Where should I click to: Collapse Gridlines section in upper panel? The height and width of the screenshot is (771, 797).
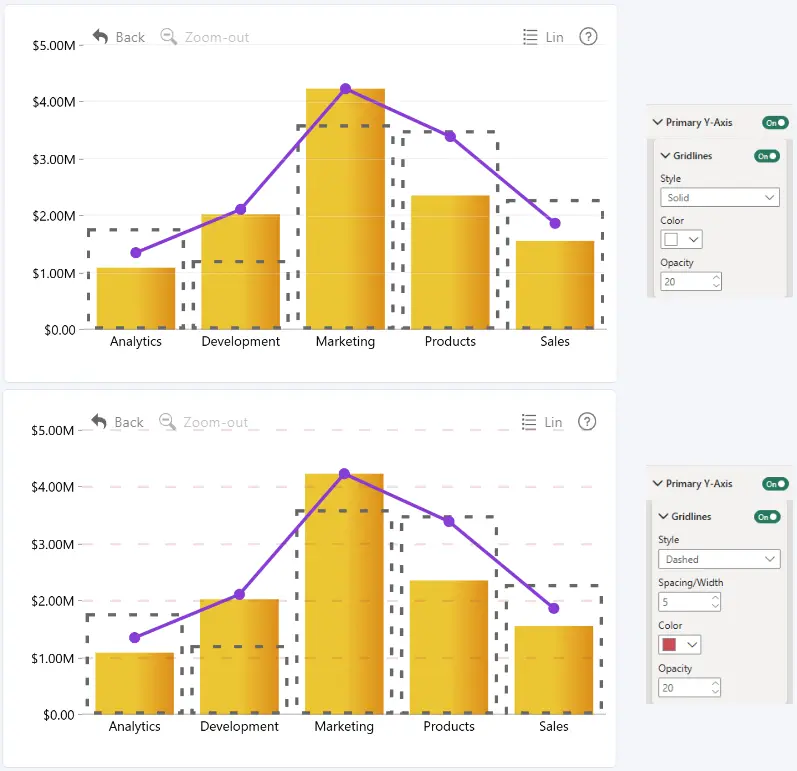coord(665,156)
